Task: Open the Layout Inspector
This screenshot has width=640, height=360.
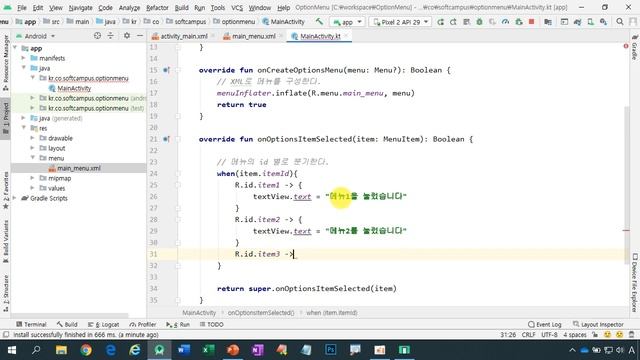Action: pos(598,324)
